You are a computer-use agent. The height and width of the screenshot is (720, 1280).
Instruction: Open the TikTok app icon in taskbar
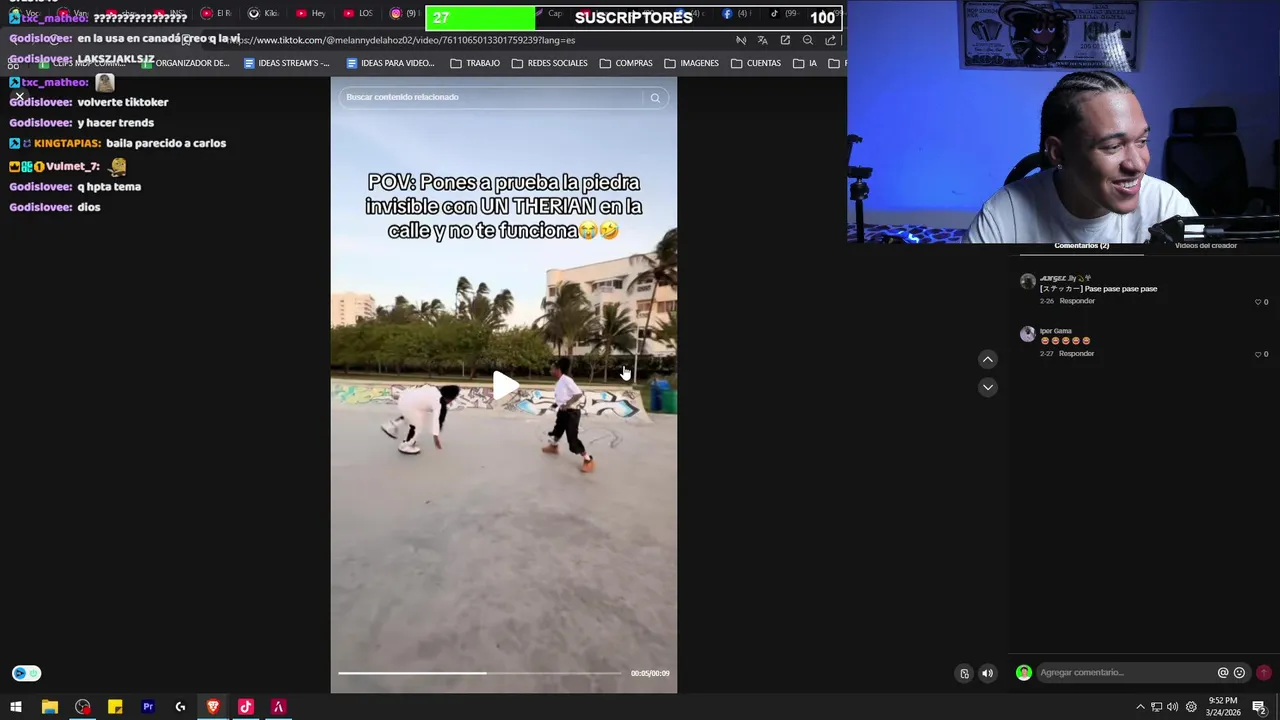pyautogui.click(x=246, y=707)
